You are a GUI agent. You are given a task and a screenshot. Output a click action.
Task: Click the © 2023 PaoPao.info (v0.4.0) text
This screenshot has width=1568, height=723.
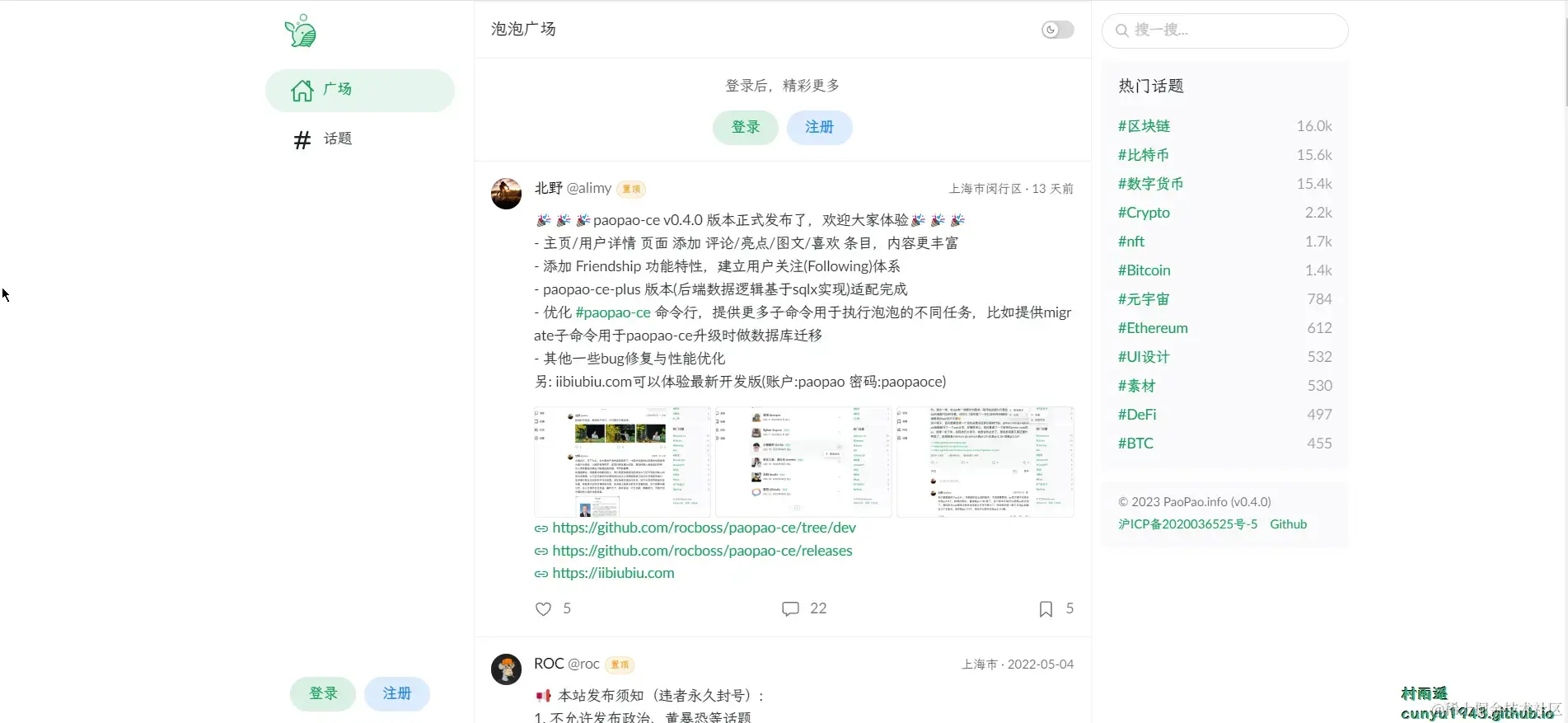1195,502
